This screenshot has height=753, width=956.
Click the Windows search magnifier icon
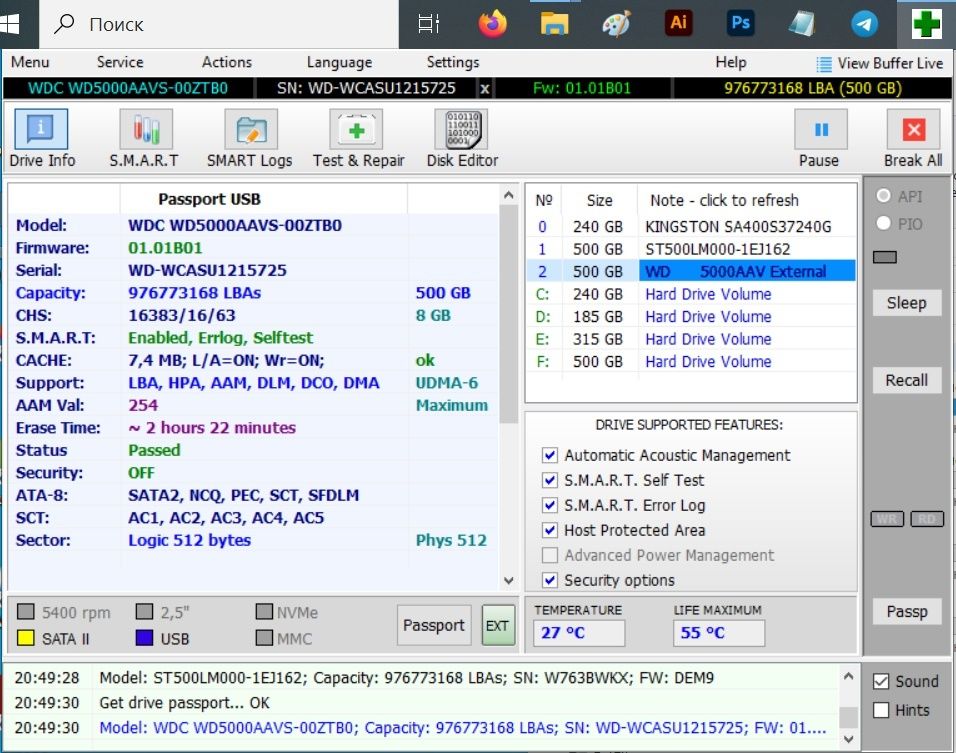64,24
